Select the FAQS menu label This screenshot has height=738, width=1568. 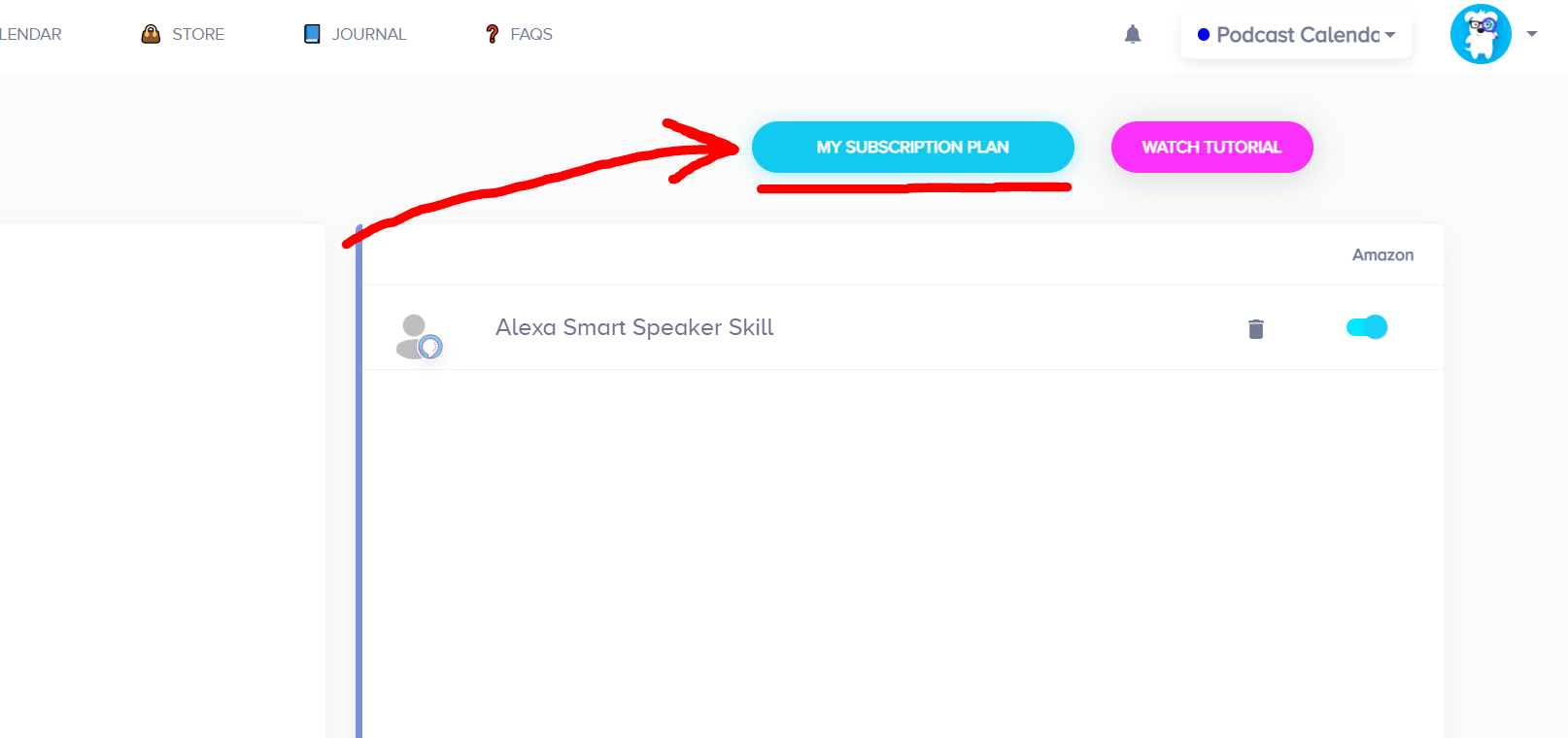coord(531,34)
